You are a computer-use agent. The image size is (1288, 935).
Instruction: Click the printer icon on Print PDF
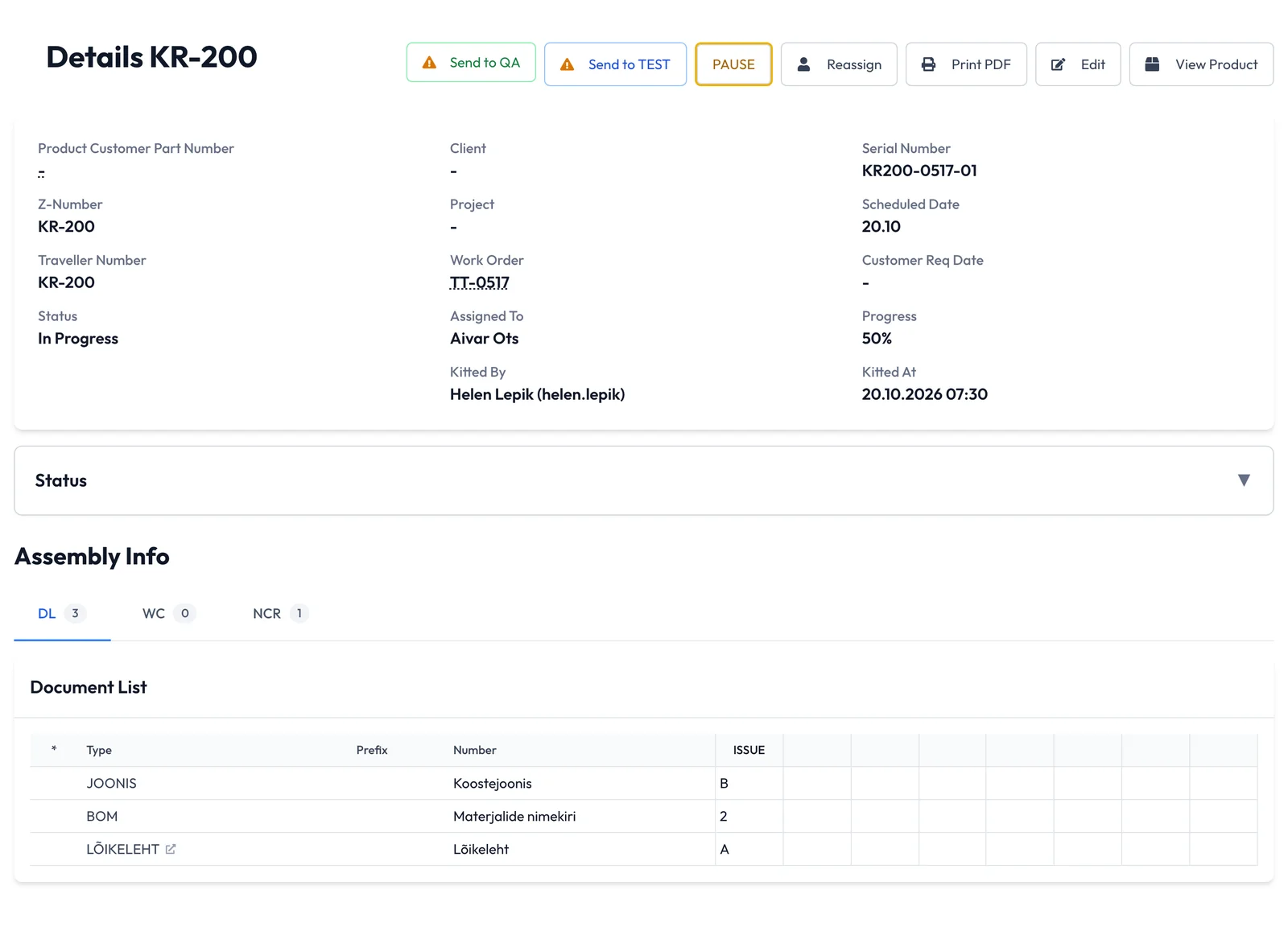(928, 64)
